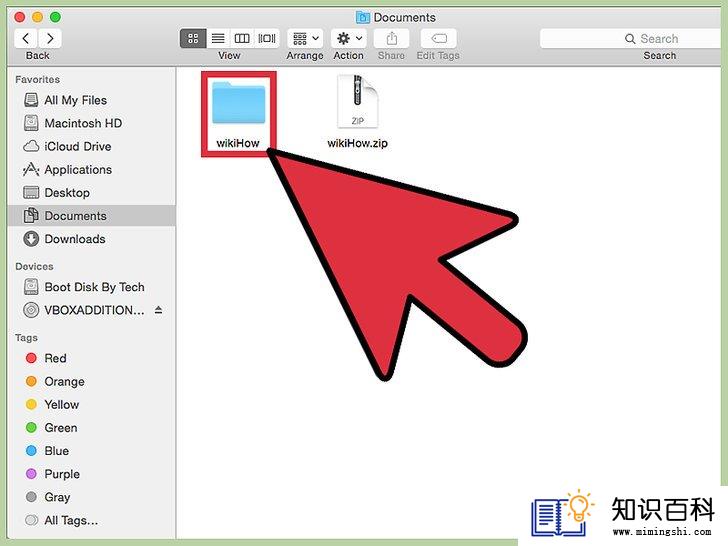Select the wikiHow folder
The height and width of the screenshot is (546, 728).
pos(239,114)
